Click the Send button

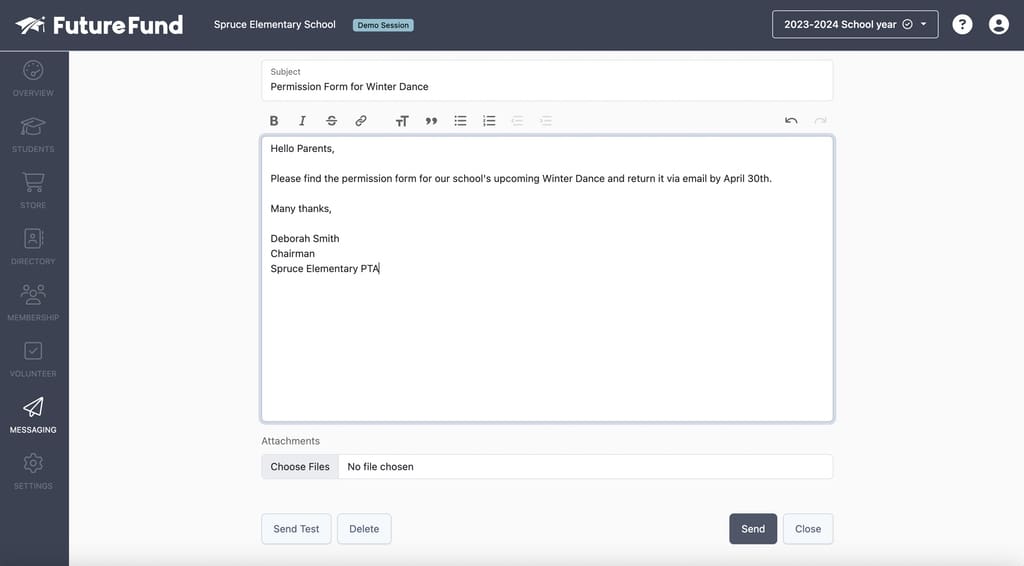(753, 529)
